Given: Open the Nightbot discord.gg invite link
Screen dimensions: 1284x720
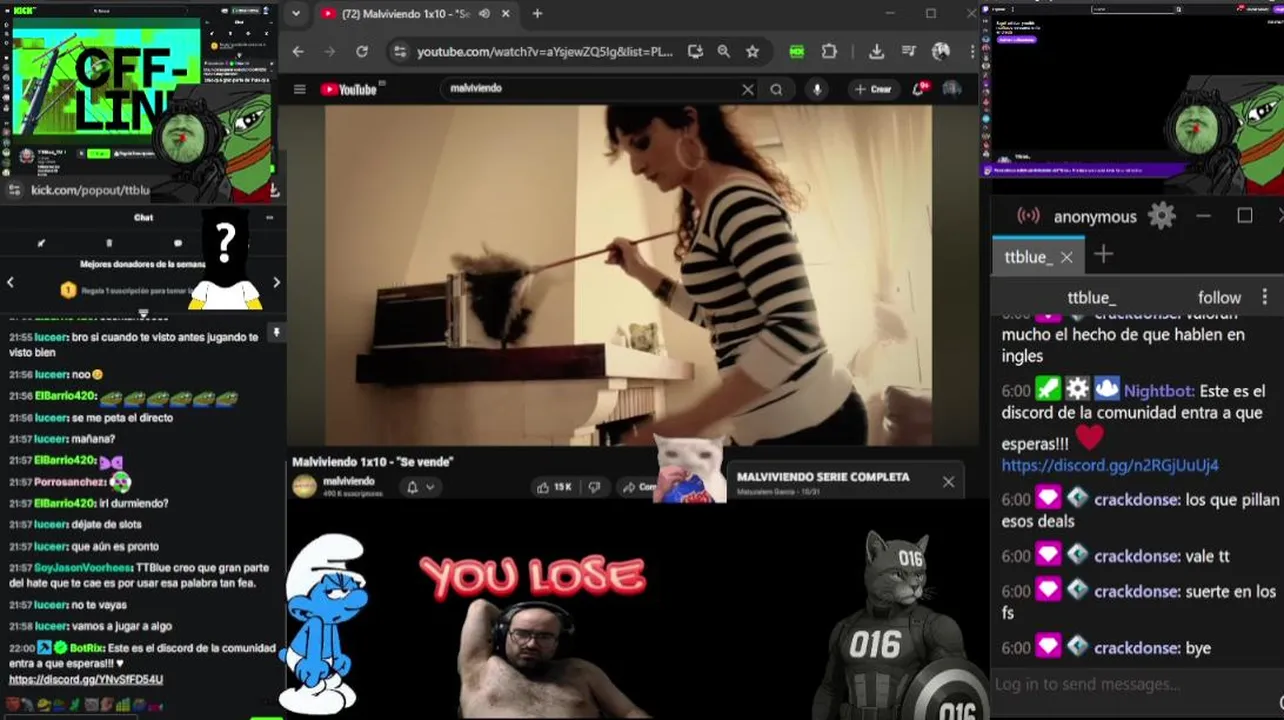Looking at the screenshot, I should point(1110,465).
